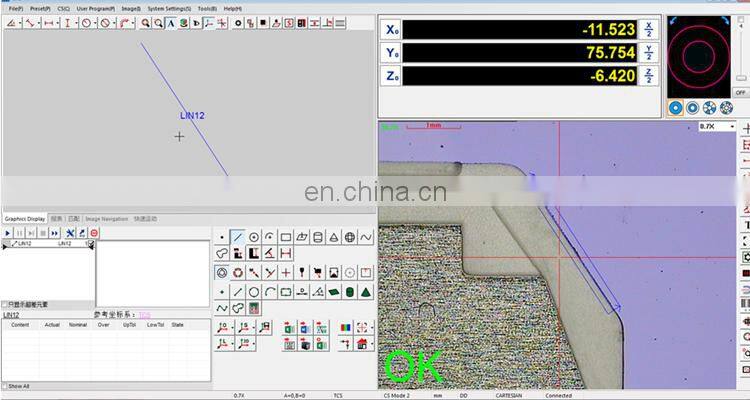Click the Y/2 half-value button
The height and width of the screenshot is (400, 750).
pyautogui.click(x=649, y=53)
